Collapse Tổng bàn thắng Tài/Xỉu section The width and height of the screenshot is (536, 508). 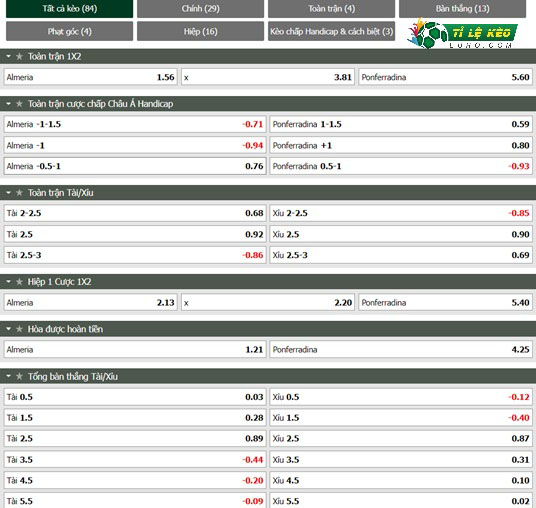9,376
